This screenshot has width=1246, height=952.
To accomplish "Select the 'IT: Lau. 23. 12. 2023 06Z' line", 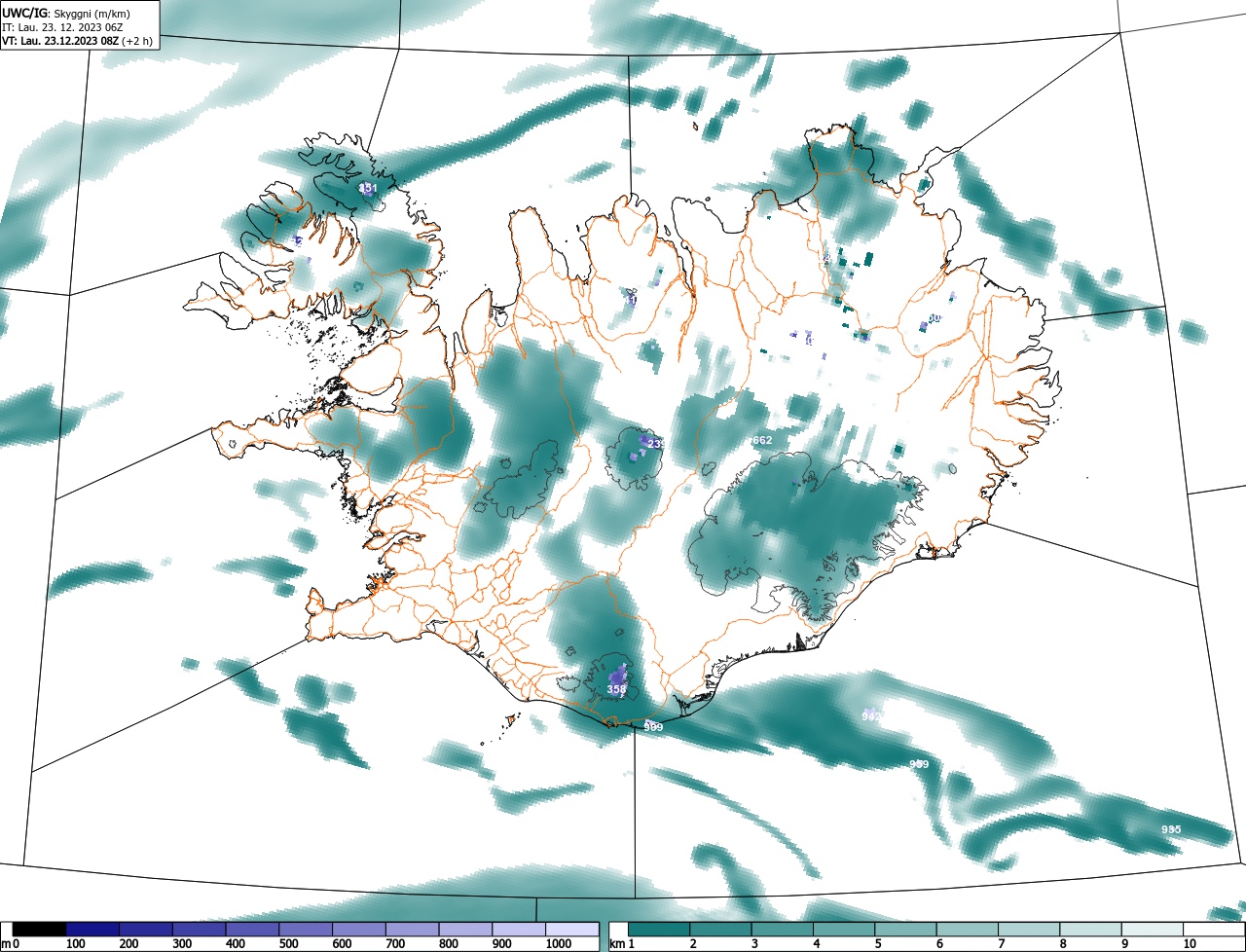I will click(x=62, y=27).
